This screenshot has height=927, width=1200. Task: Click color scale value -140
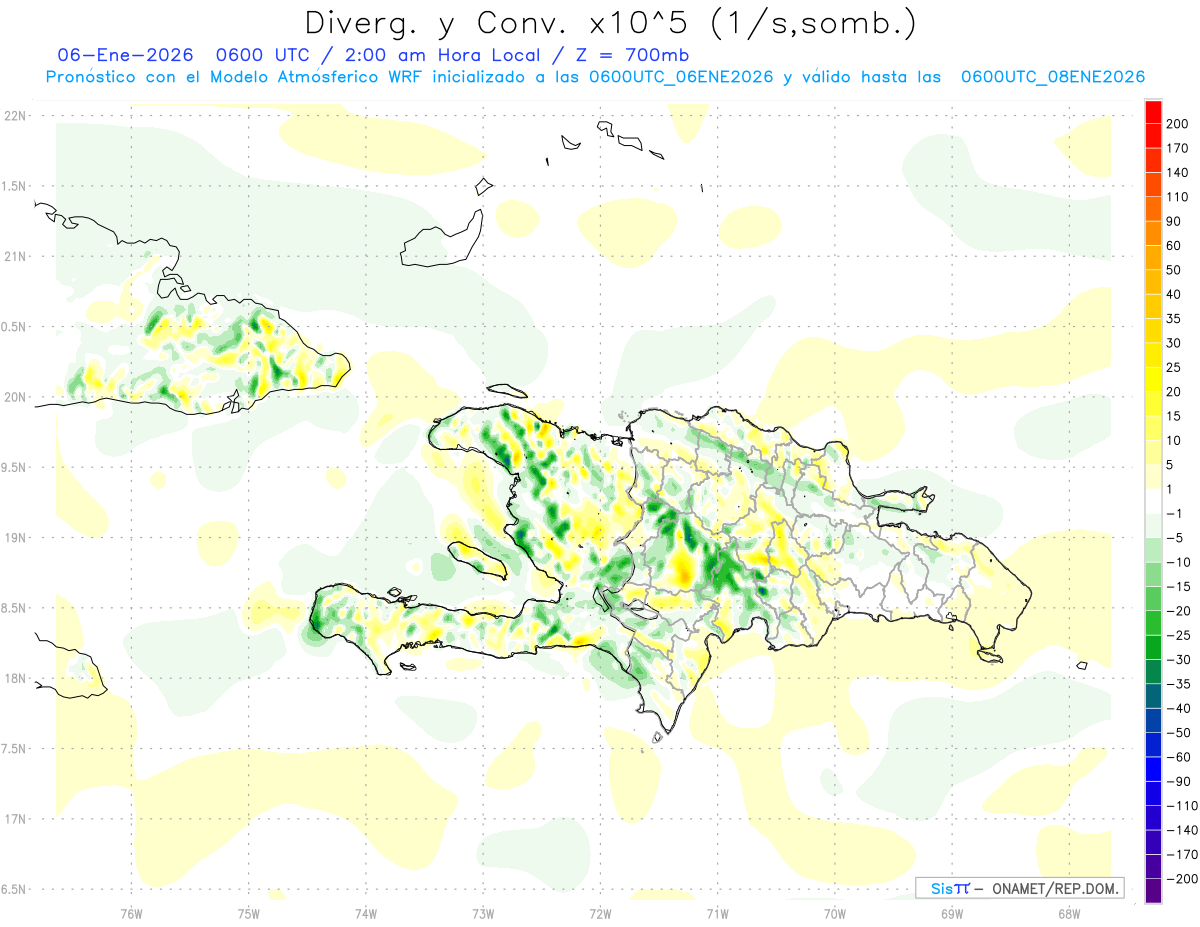tap(1181, 830)
